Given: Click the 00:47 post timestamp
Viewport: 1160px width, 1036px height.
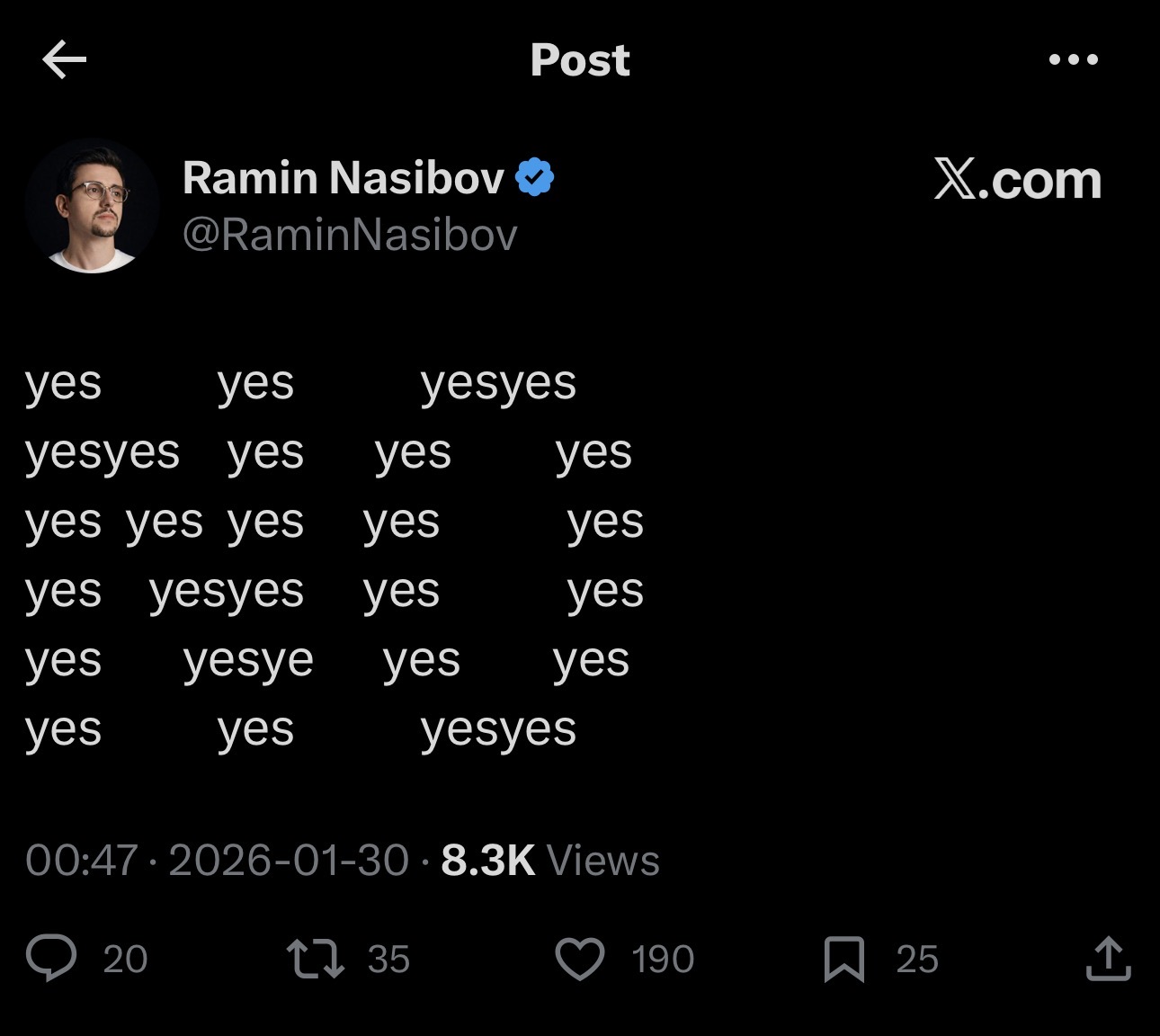Looking at the screenshot, I should [x=82, y=861].
